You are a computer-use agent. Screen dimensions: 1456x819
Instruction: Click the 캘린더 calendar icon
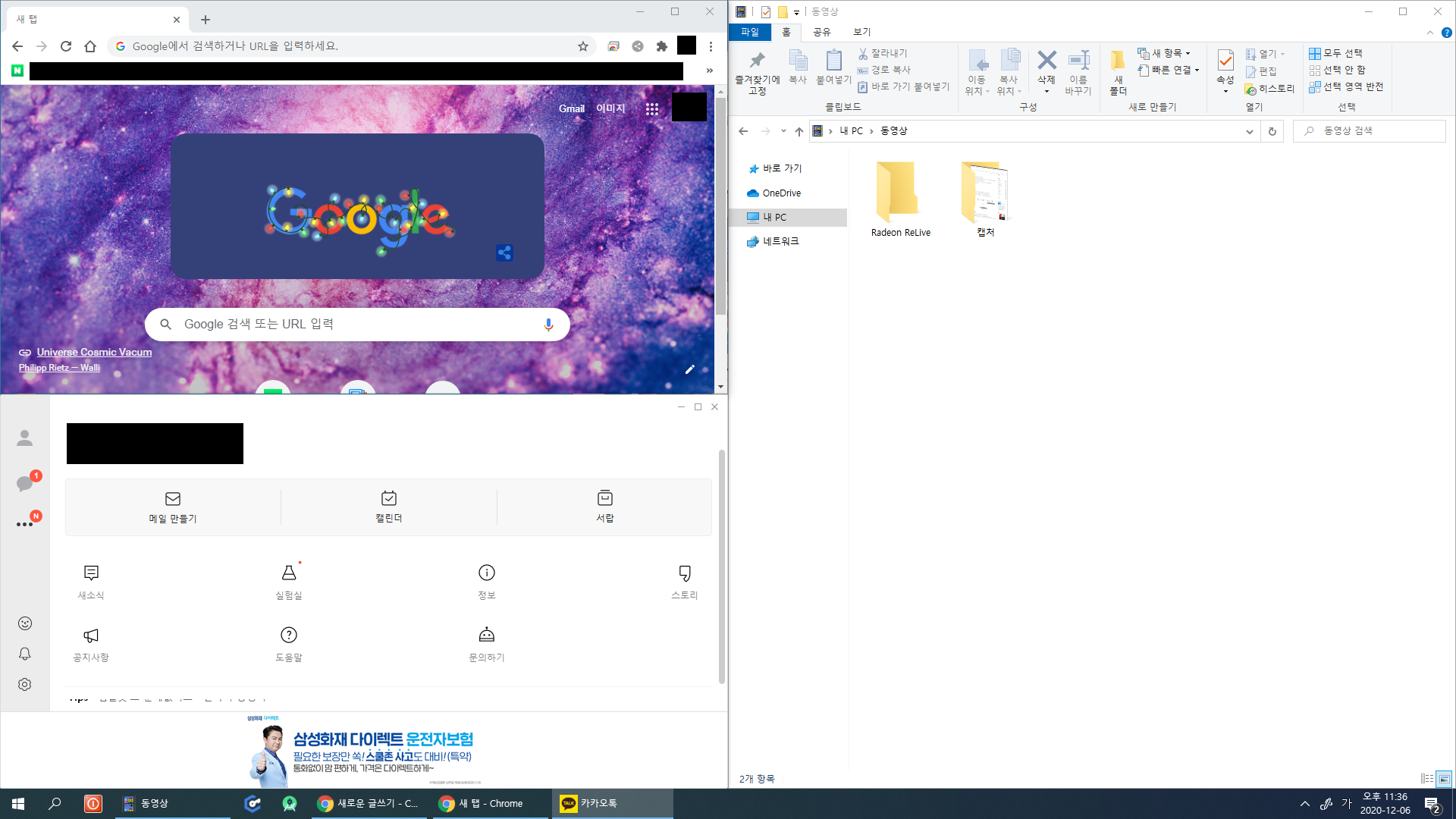pos(388,499)
